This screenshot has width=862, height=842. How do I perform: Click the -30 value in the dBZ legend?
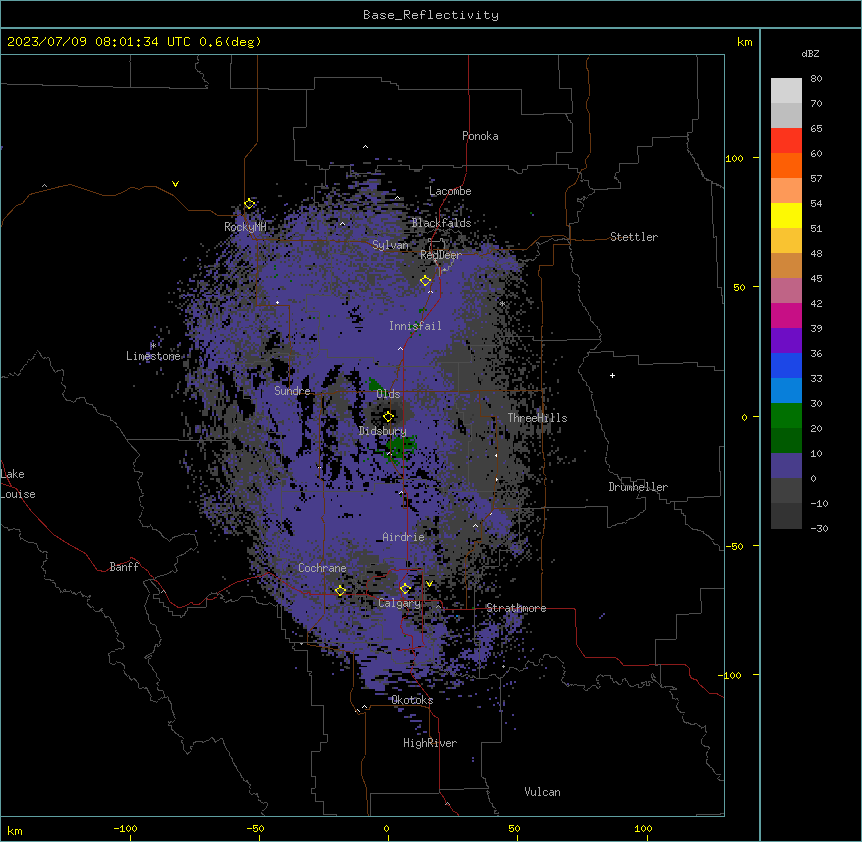click(x=819, y=529)
